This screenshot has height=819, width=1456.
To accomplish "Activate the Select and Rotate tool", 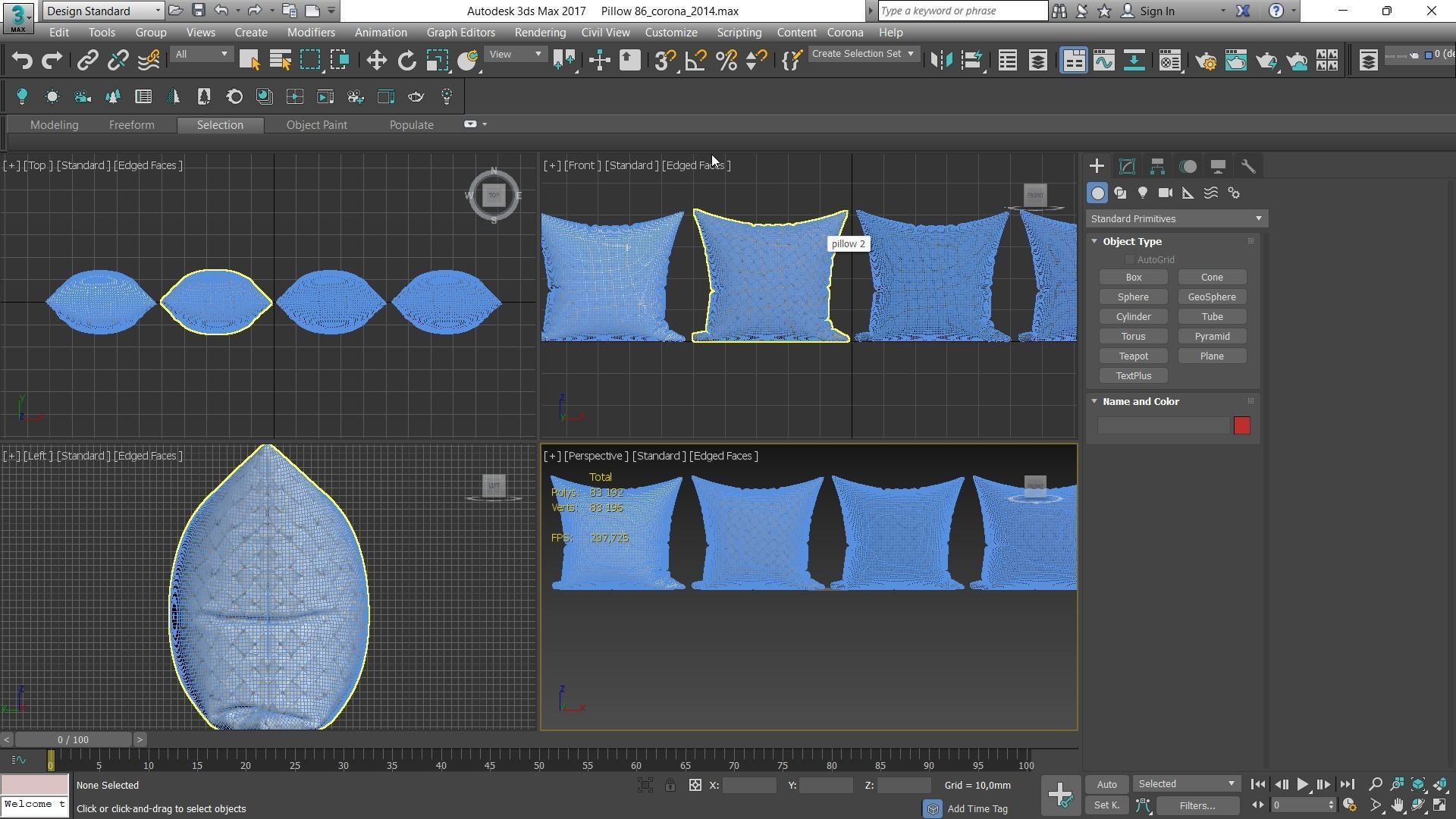I will coord(406,61).
